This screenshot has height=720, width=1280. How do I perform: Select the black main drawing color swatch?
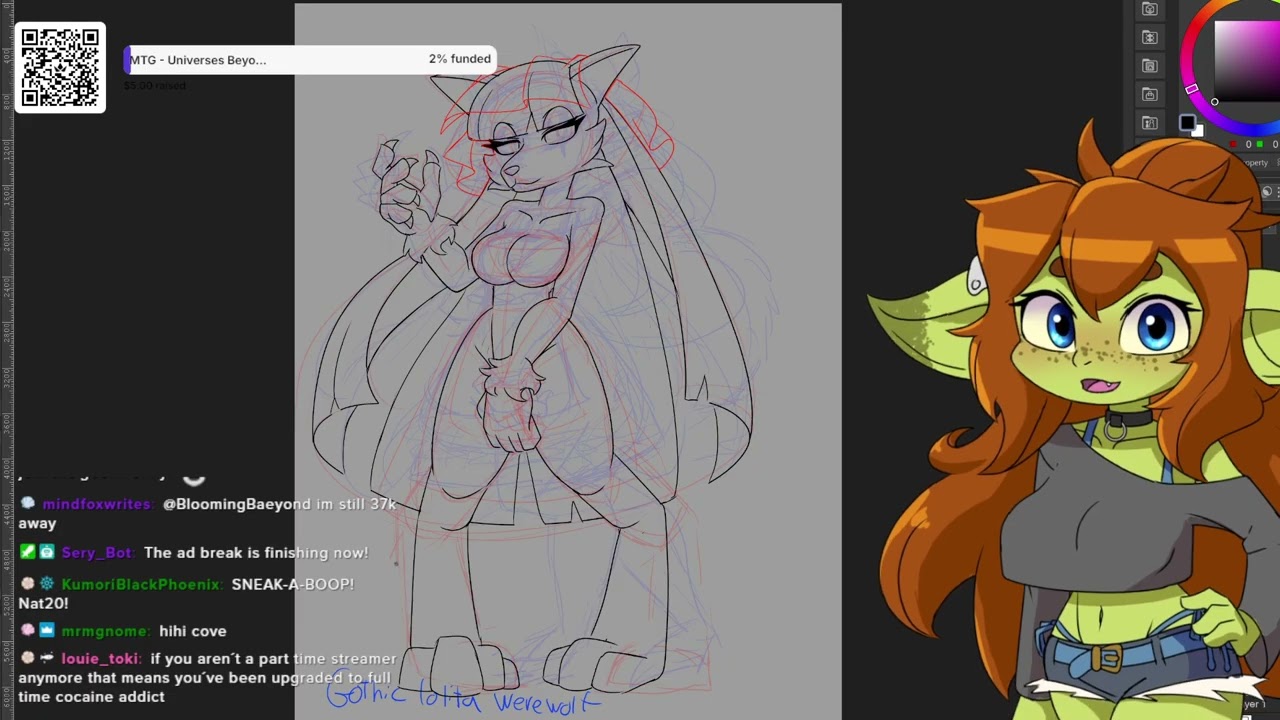pos(1186,123)
